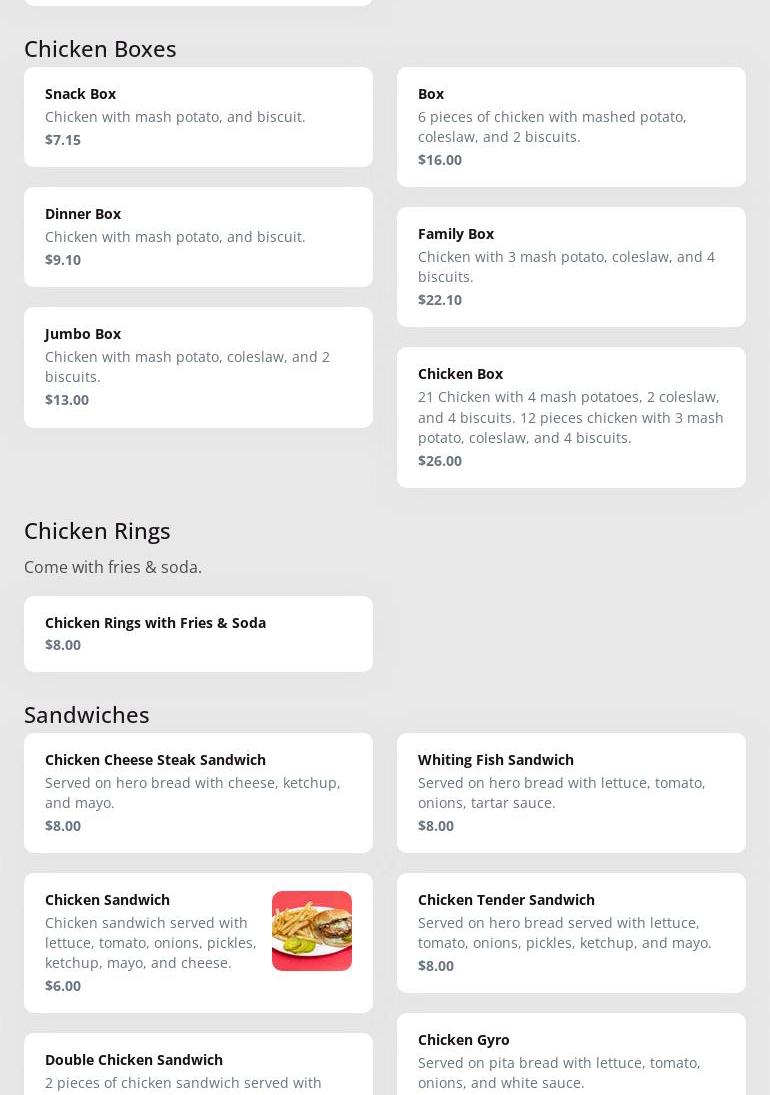Image resolution: width=770 pixels, height=1095 pixels.
Task: Select the Dinner Box item
Action: (x=198, y=236)
